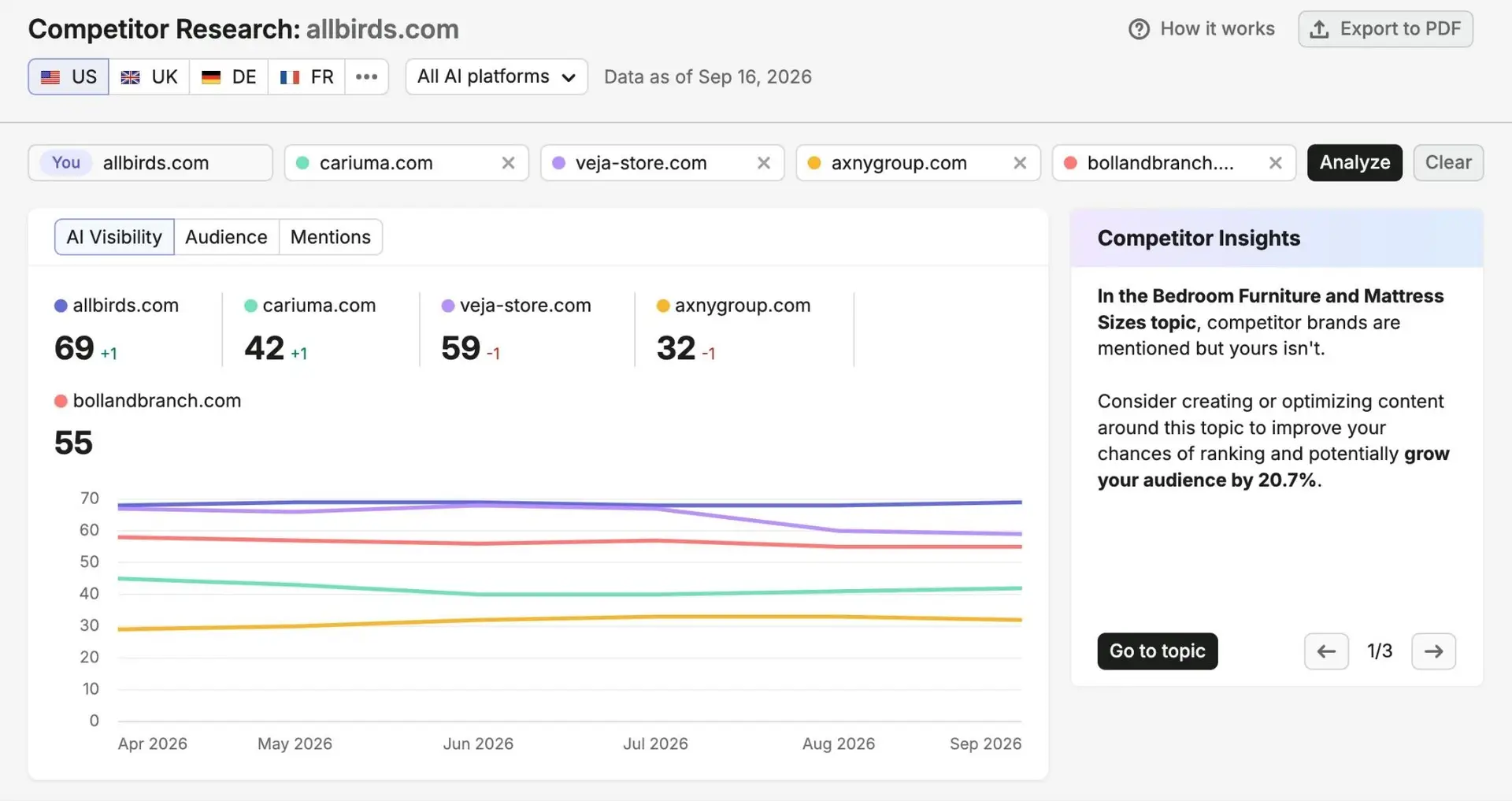Remove axnygroup.com competitor with its X
The height and width of the screenshot is (801, 1512).
pos(1020,163)
